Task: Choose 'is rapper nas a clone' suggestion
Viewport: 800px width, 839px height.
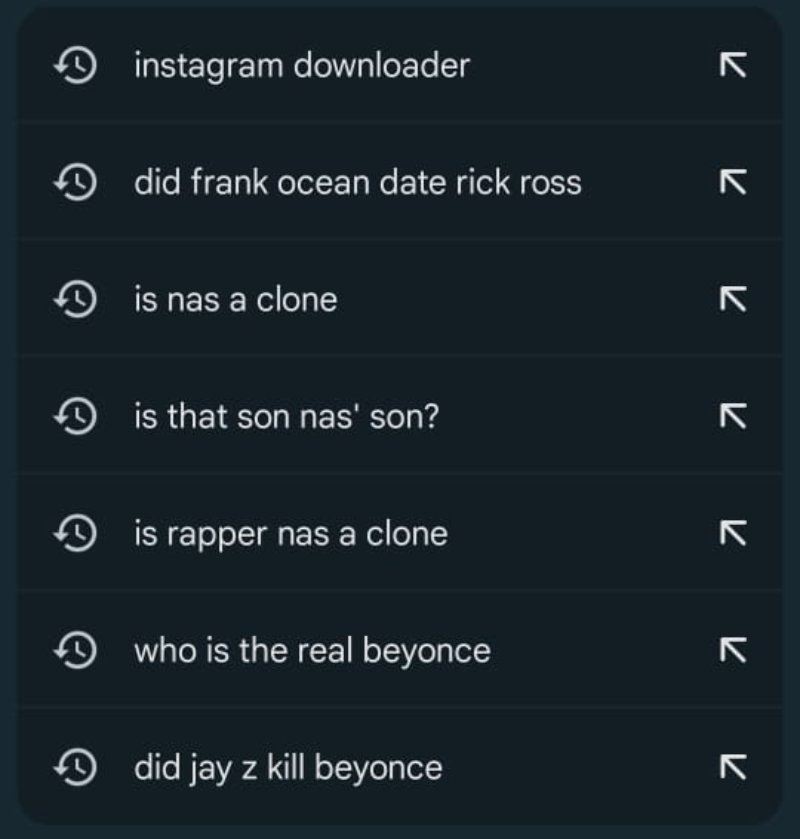Action: (x=290, y=533)
